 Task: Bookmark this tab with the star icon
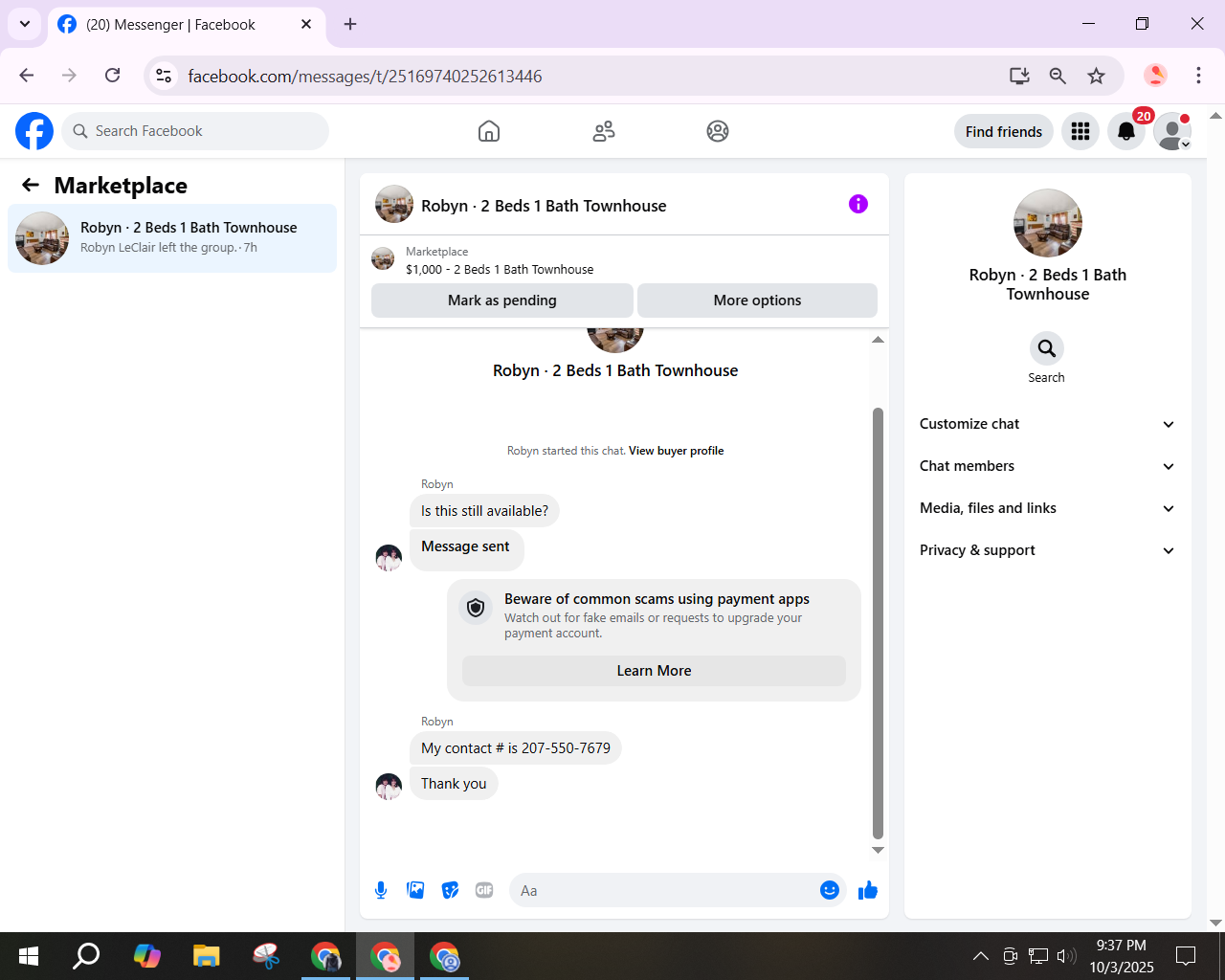pos(1097,76)
